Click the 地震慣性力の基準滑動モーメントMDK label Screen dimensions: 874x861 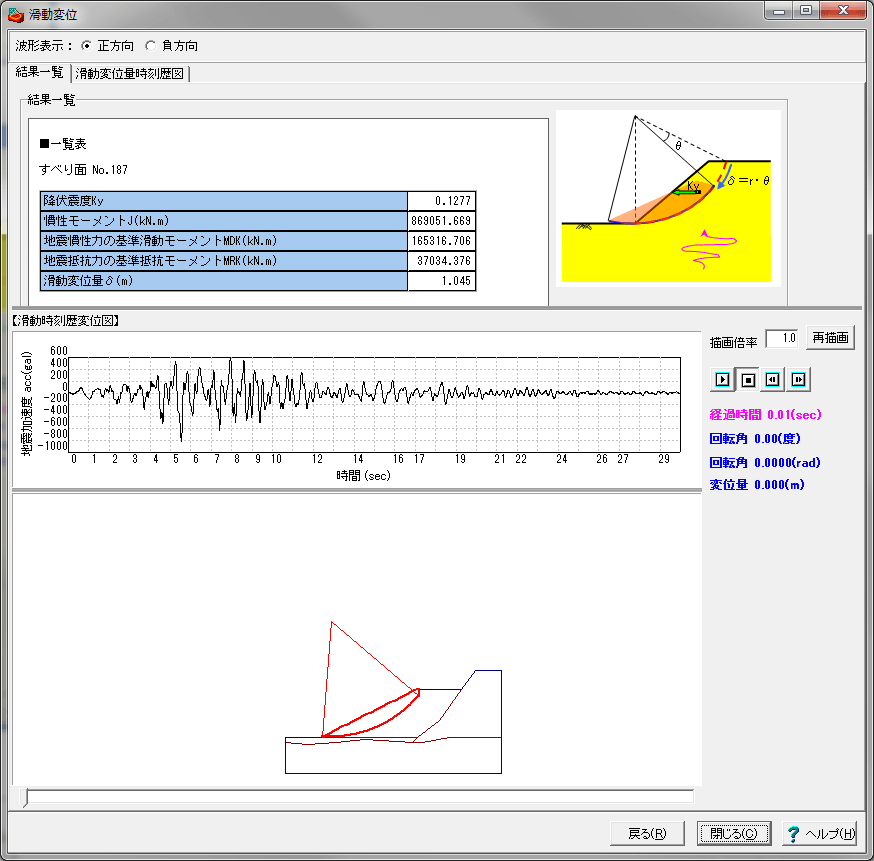(x=224, y=241)
